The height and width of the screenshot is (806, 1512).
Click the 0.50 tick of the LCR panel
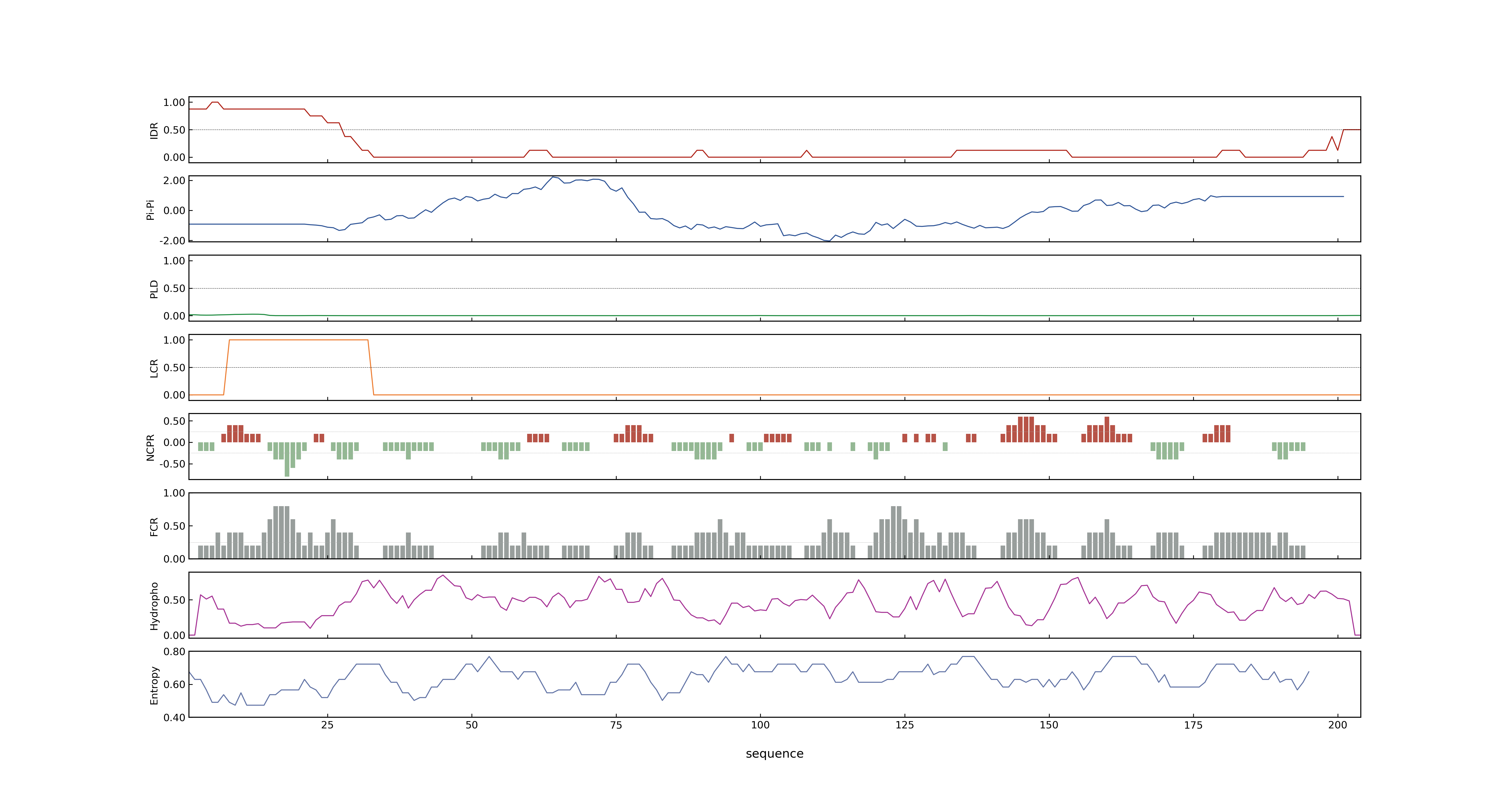(x=174, y=367)
